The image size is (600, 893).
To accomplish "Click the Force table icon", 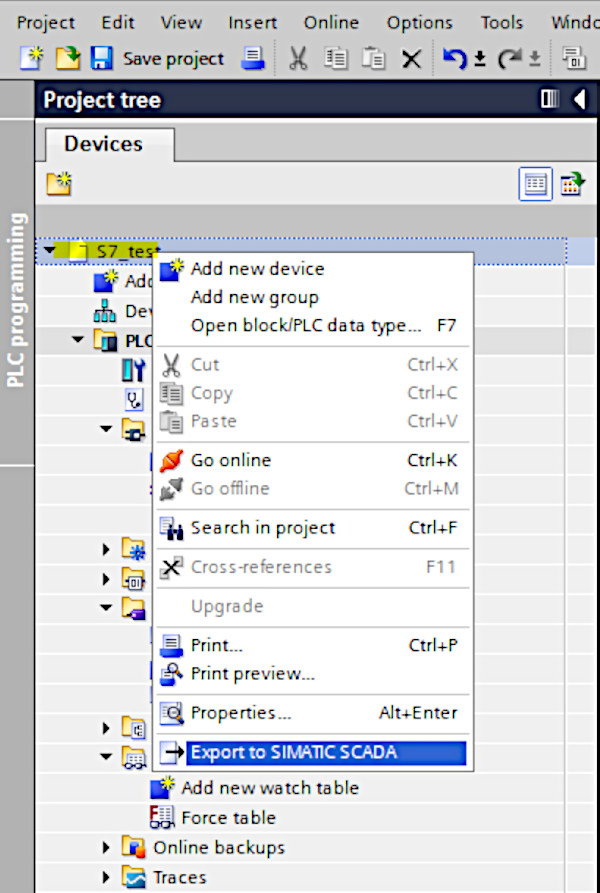I will tap(162, 818).
